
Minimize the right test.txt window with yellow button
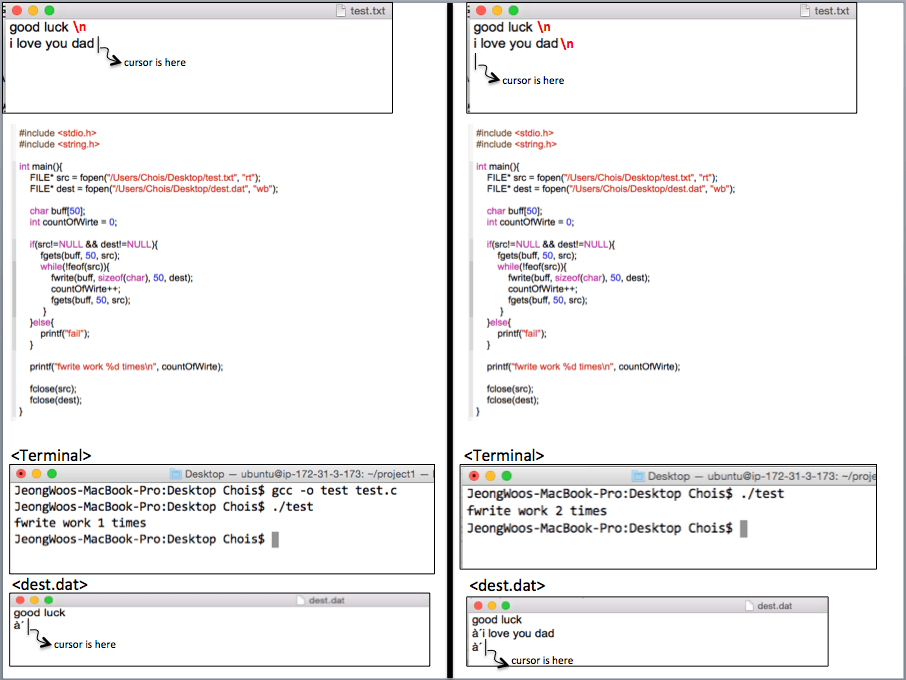[x=497, y=10]
